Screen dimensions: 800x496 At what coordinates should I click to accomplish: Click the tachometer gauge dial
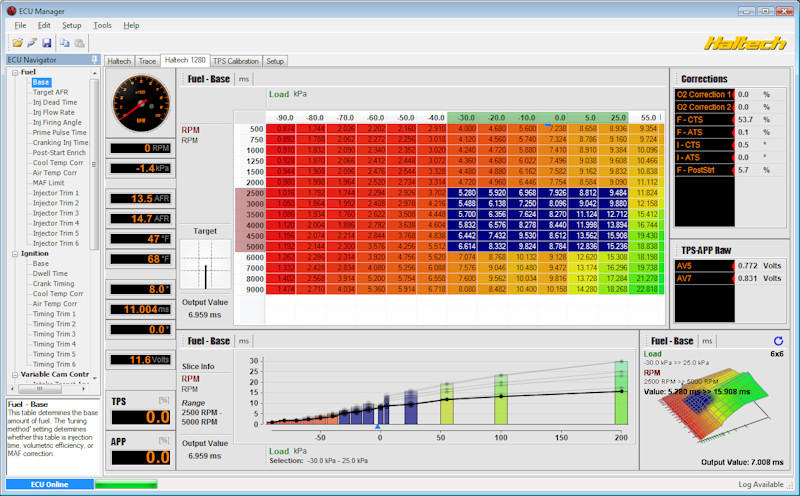click(141, 104)
